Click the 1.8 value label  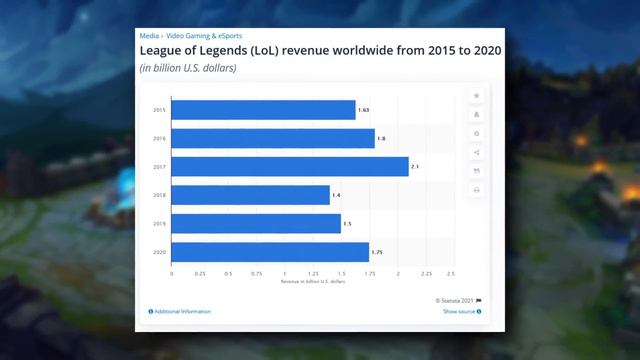tap(381, 139)
